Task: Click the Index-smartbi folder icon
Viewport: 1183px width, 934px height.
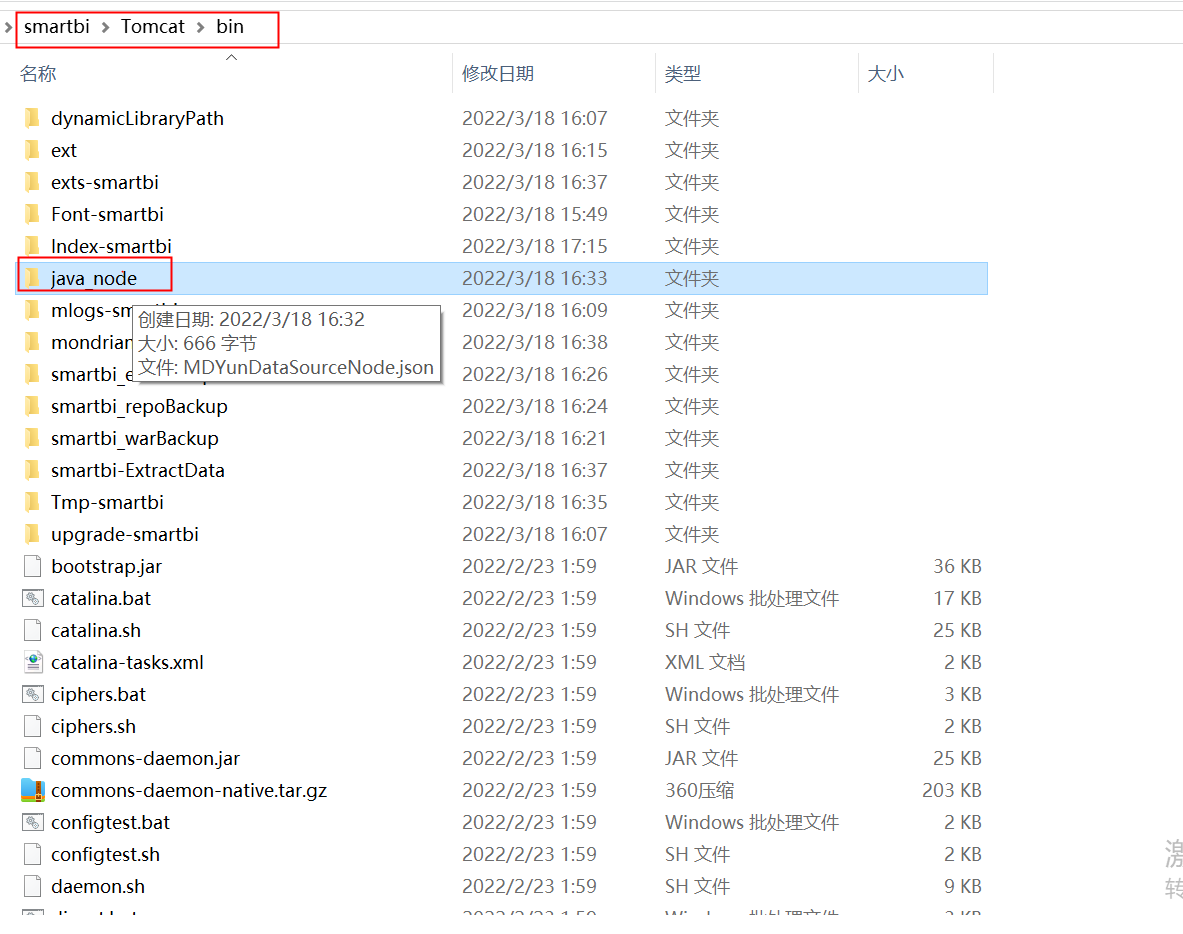Action: (32, 246)
